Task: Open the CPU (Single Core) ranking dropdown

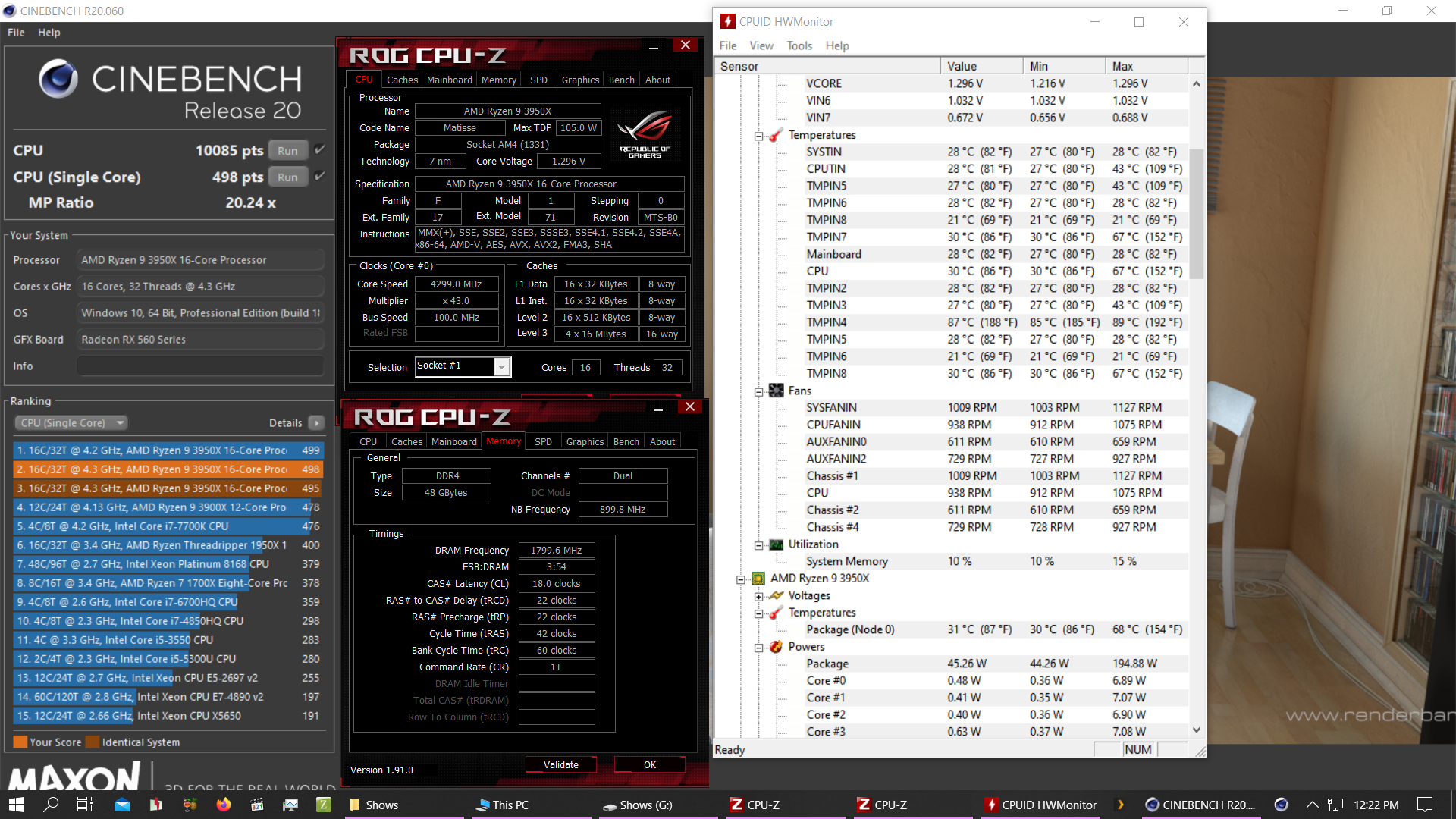Action: [x=71, y=423]
